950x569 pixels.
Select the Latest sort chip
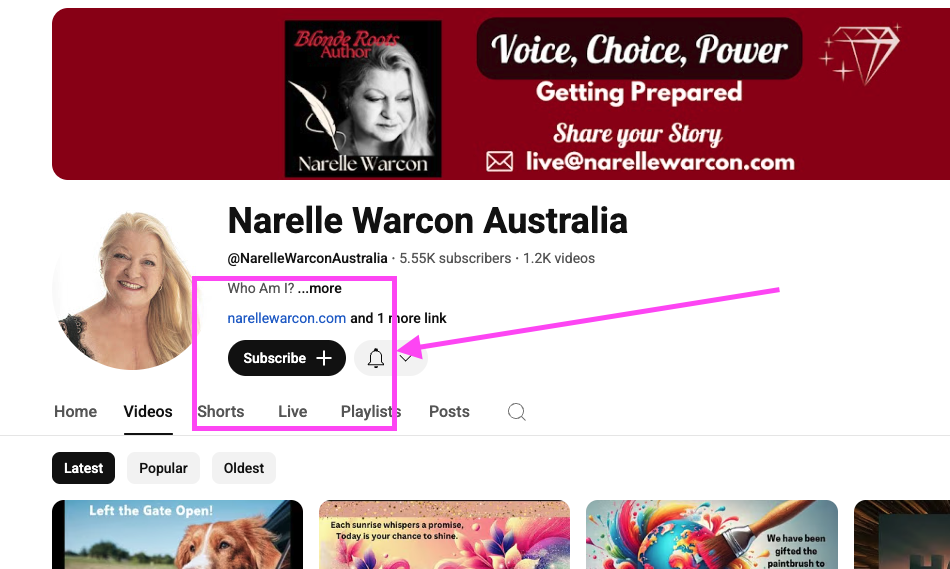[x=84, y=468]
